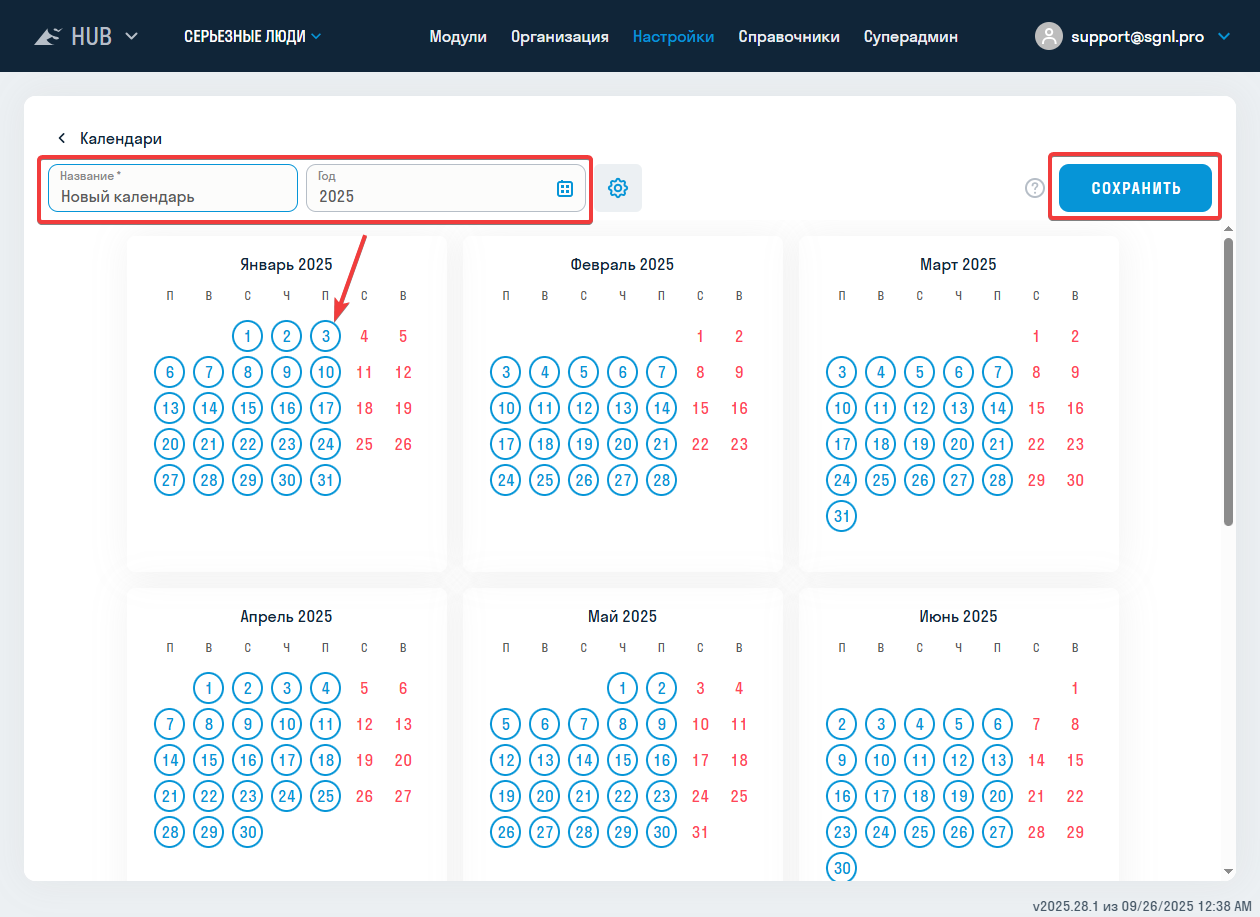Open the Суперадмин section
This screenshot has width=1260, height=917.
(x=911, y=37)
